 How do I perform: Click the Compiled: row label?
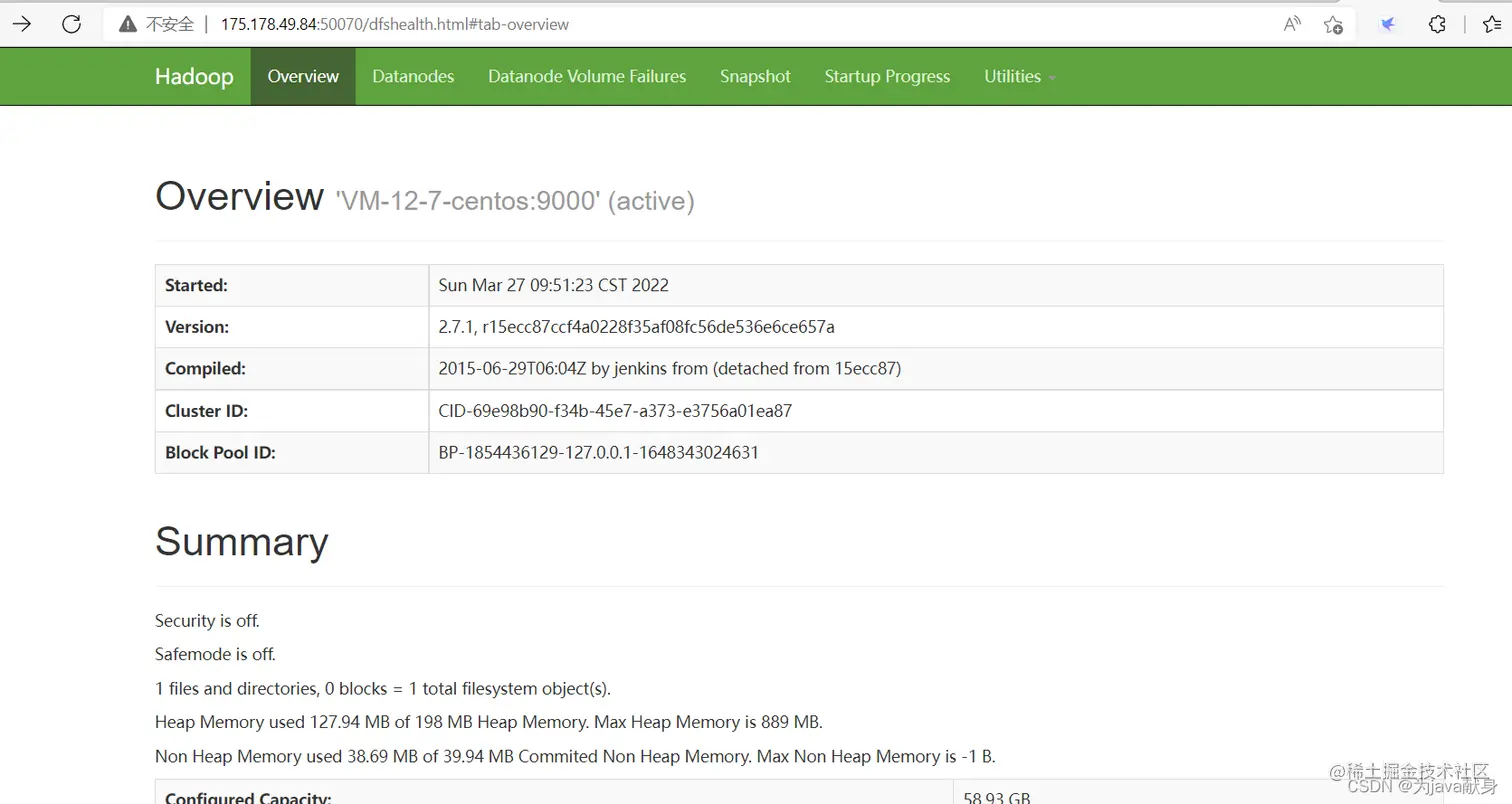[x=205, y=369]
